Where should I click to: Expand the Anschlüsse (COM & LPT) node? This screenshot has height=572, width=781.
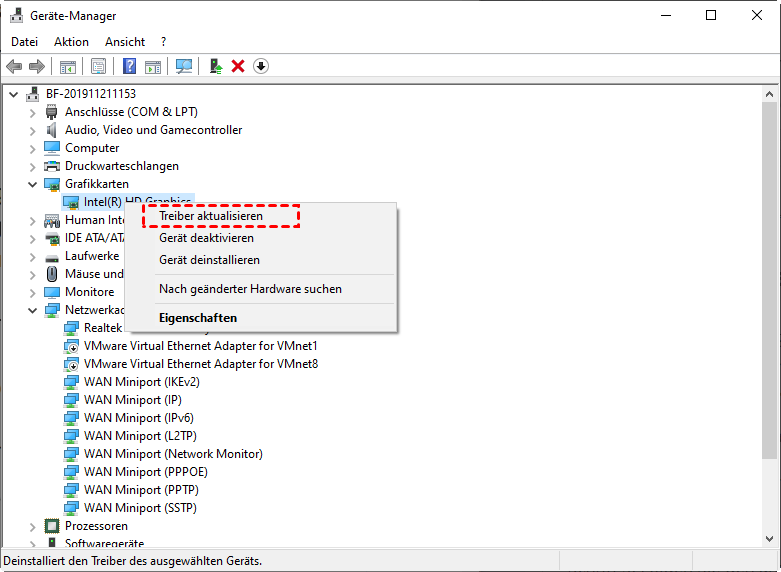(x=32, y=112)
